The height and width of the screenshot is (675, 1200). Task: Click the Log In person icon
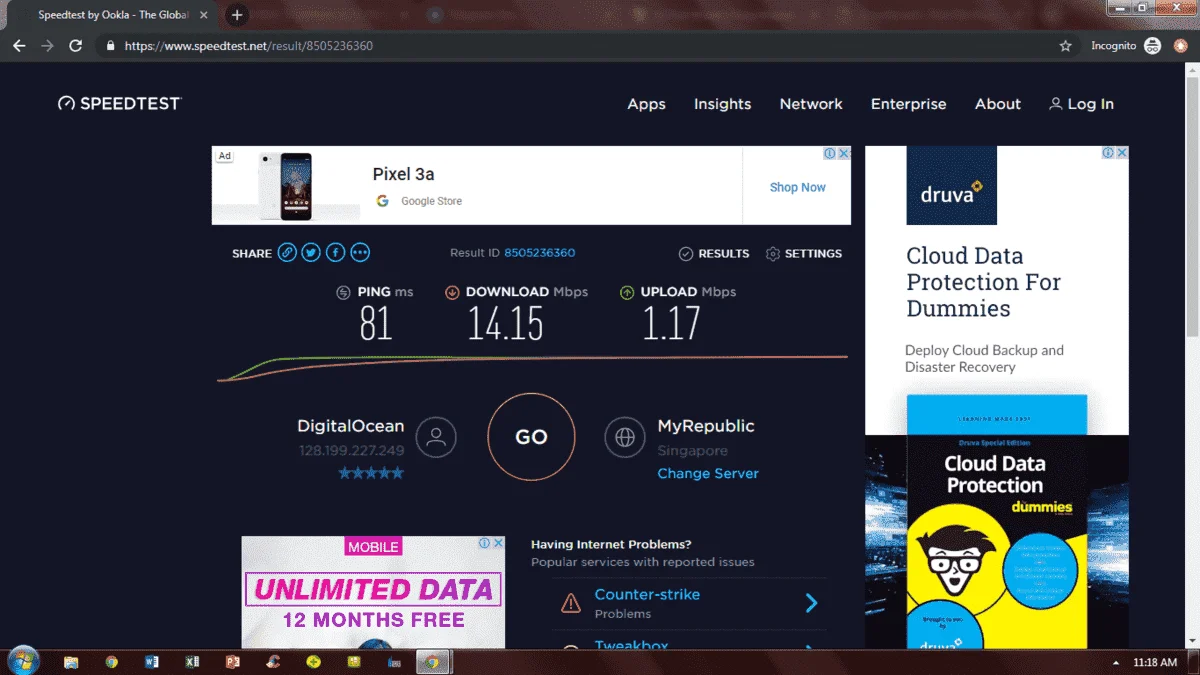click(1055, 104)
